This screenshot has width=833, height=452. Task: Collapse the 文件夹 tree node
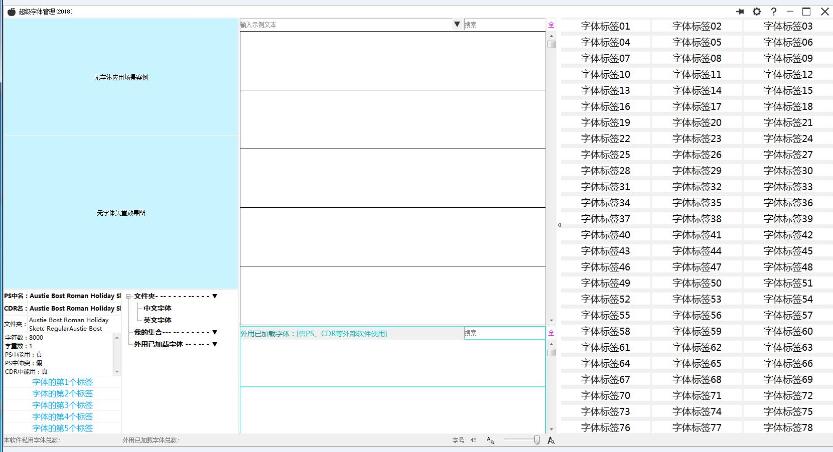tap(128, 296)
